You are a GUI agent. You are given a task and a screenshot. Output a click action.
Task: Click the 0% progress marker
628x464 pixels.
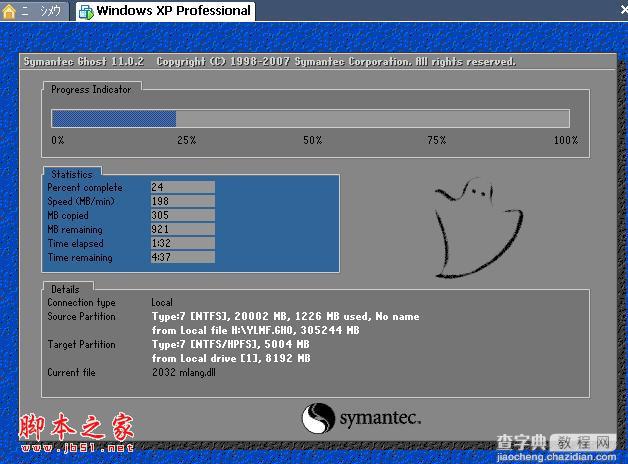tap(58, 140)
